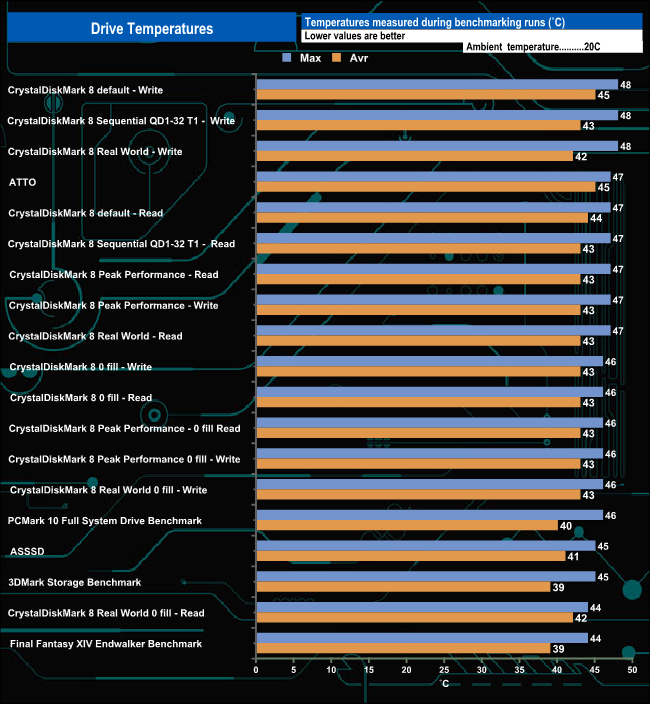Click the 40 value on PCMark 10 Avr bar

pyautogui.click(x=566, y=526)
